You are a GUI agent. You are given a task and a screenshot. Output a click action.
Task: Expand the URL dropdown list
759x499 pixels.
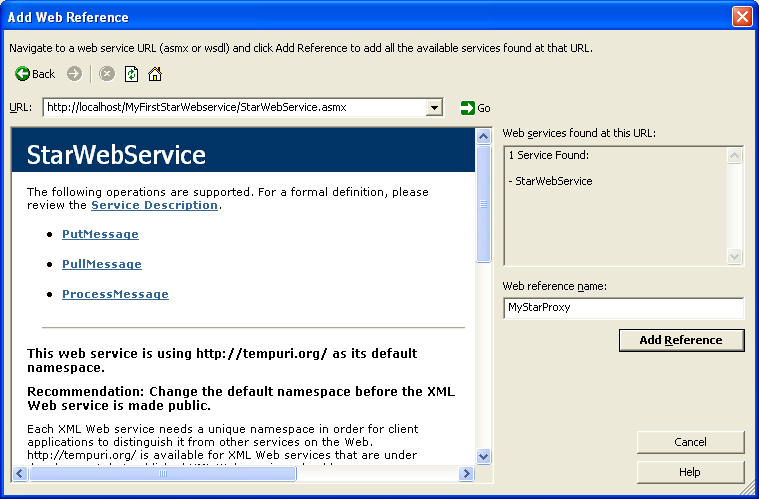[x=434, y=108]
